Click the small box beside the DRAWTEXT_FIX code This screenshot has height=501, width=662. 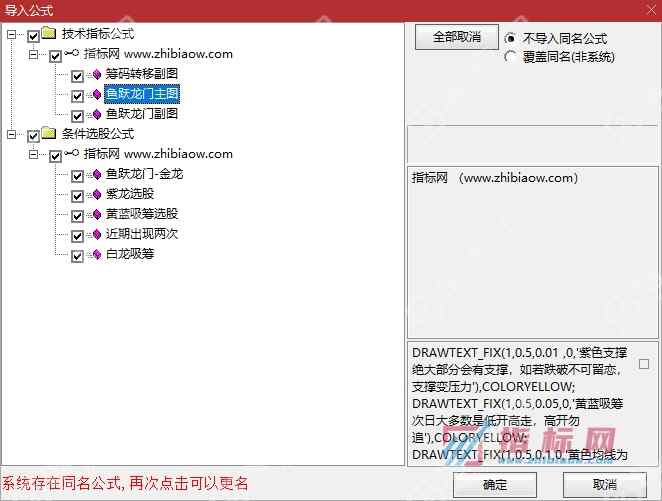point(644,364)
